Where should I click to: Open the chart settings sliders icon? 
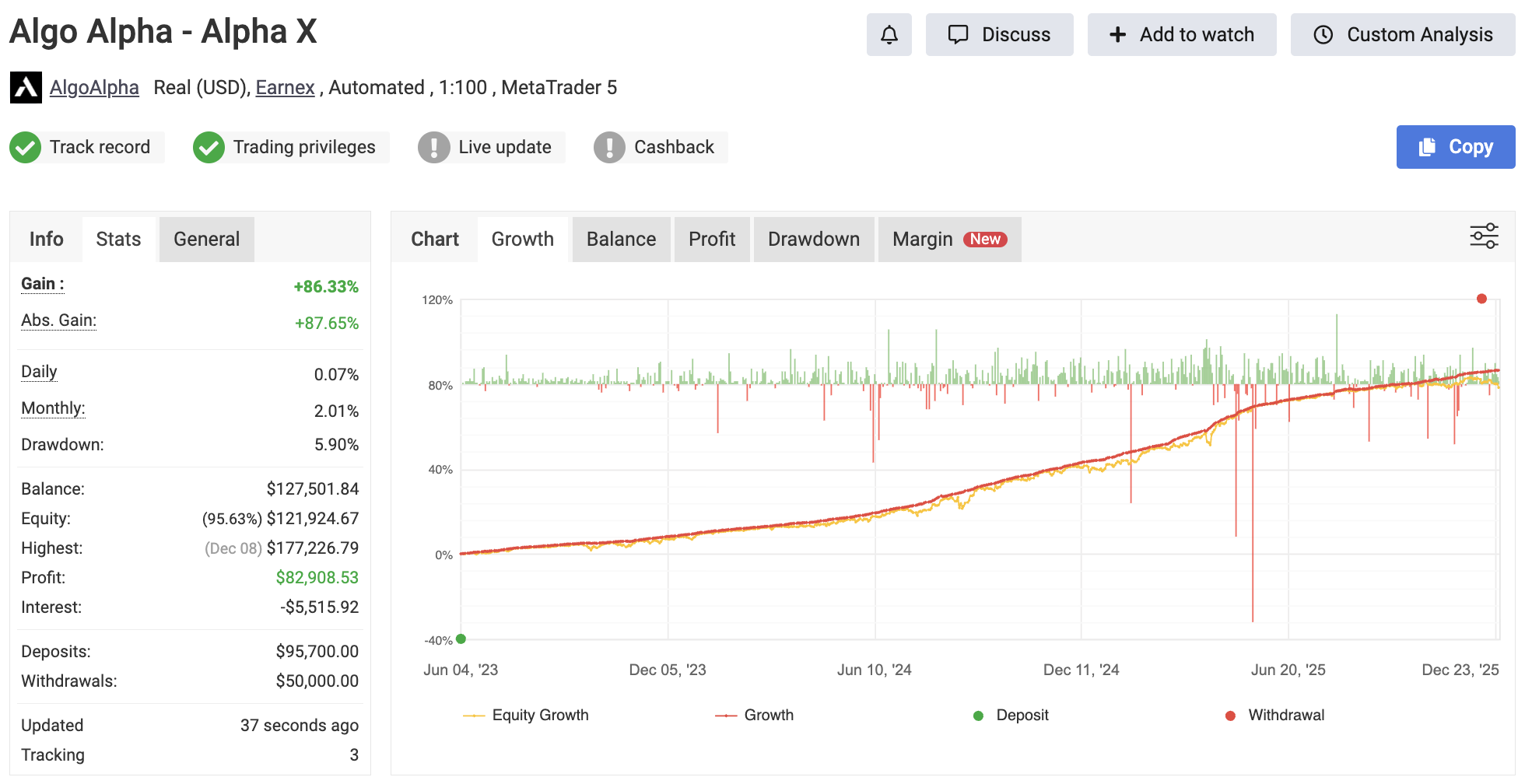pos(1484,236)
